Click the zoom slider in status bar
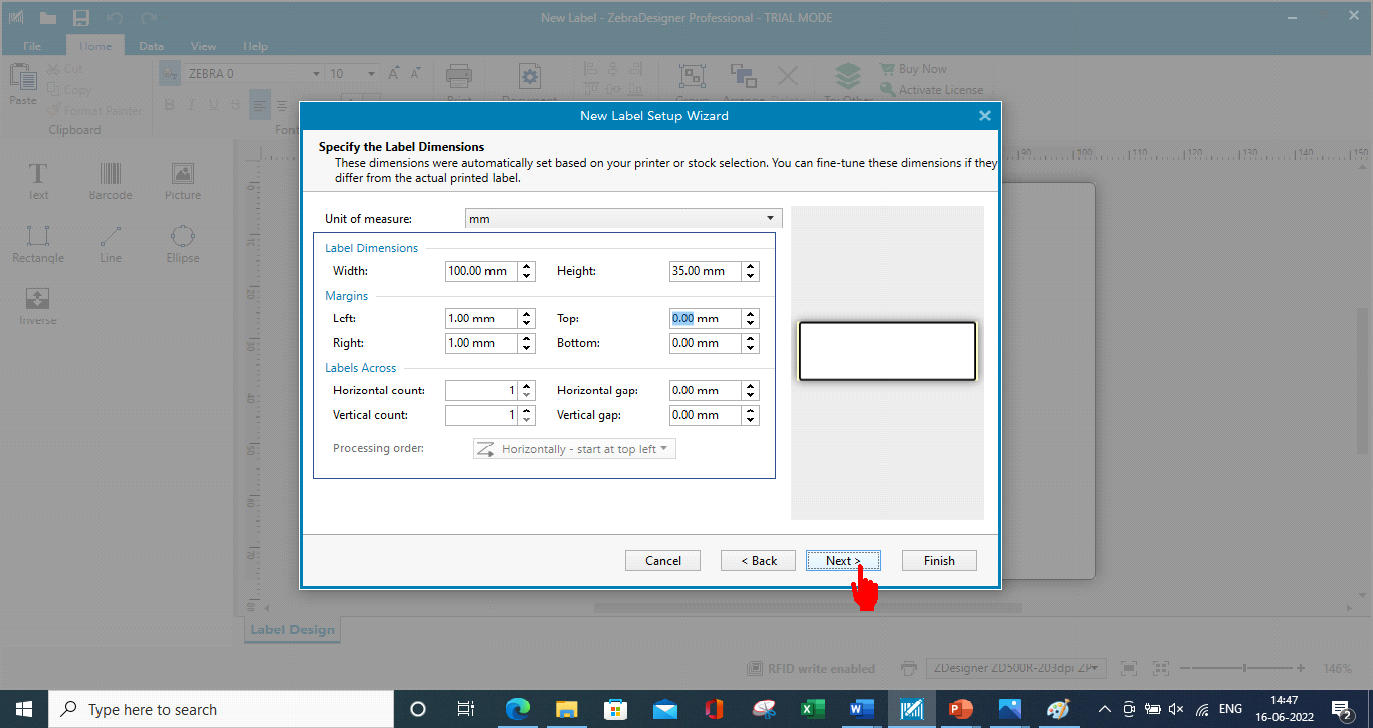Image resolution: width=1373 pixels, height=728 pixels. pos(1244,668)
